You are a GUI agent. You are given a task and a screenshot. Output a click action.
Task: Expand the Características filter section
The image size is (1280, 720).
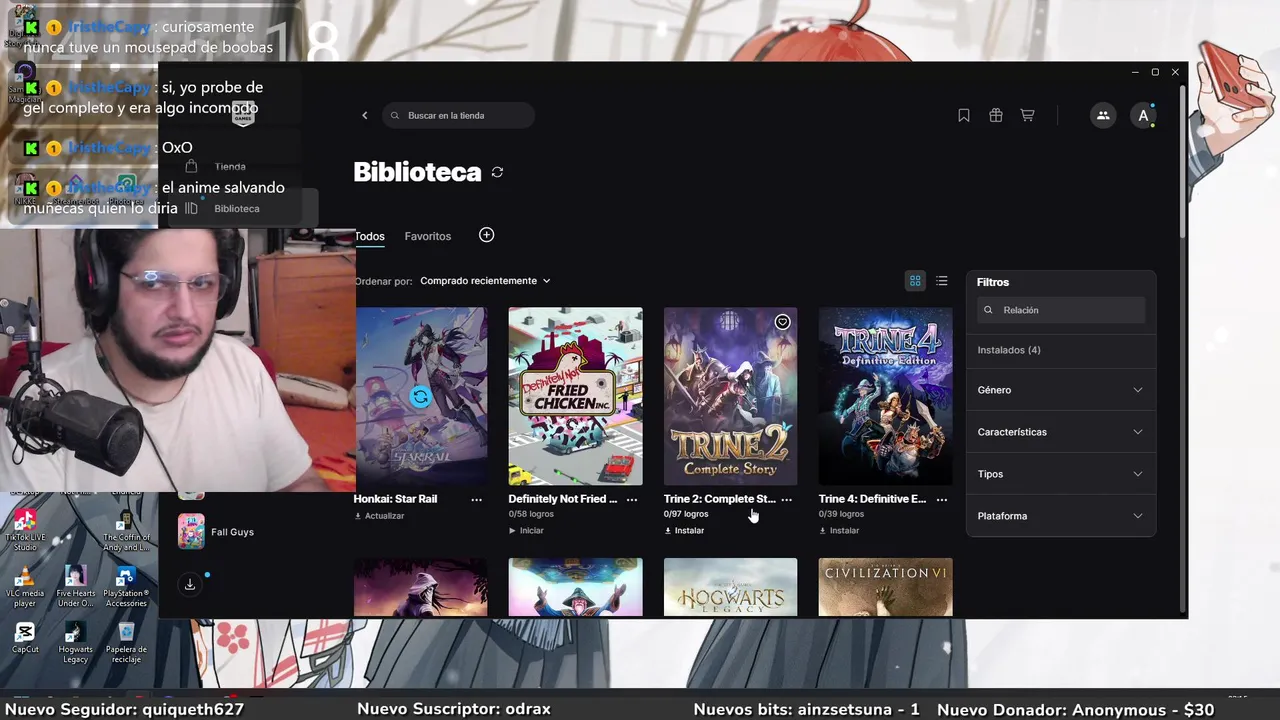(1060, 432)
